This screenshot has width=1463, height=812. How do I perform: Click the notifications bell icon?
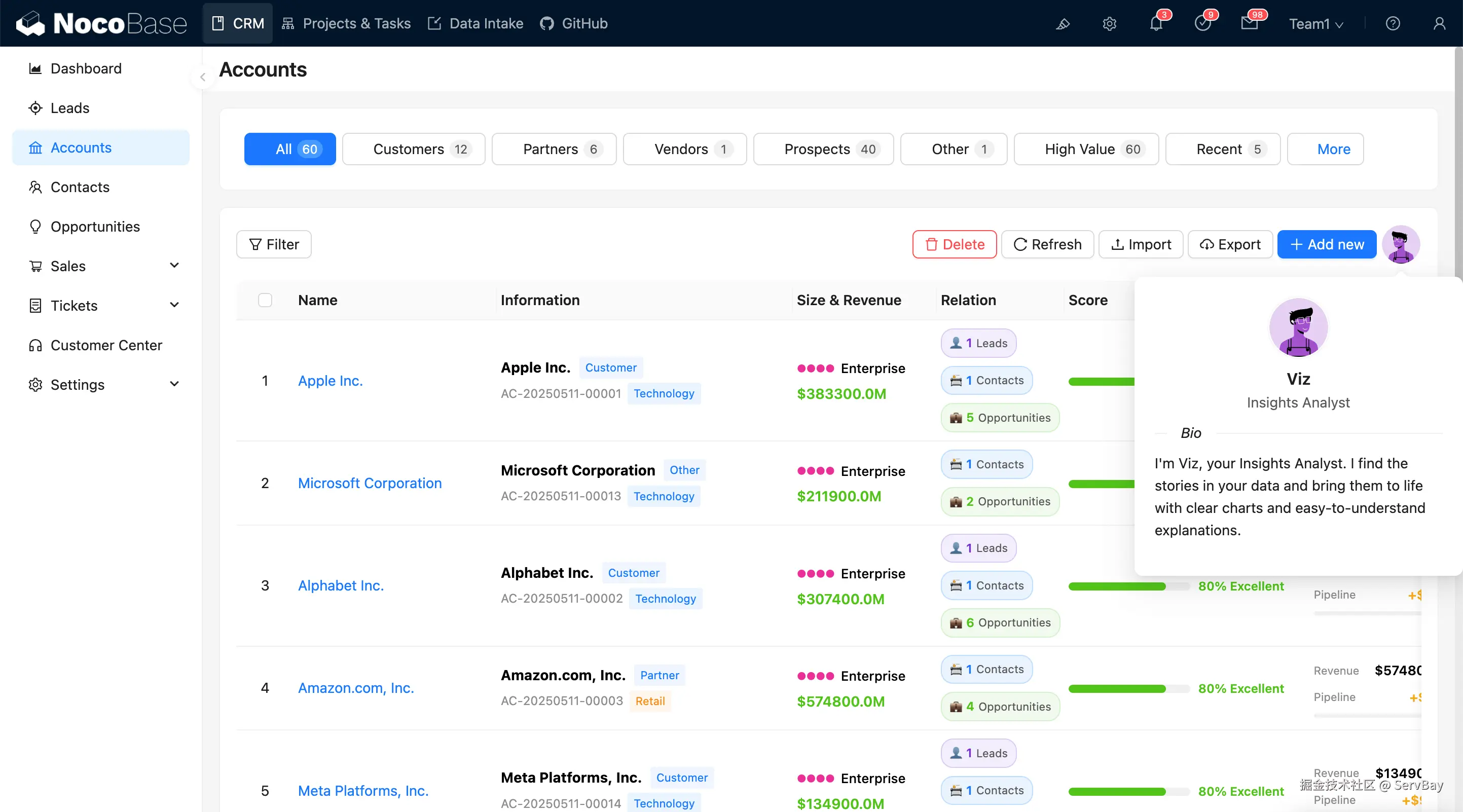tap(1156, 24)
